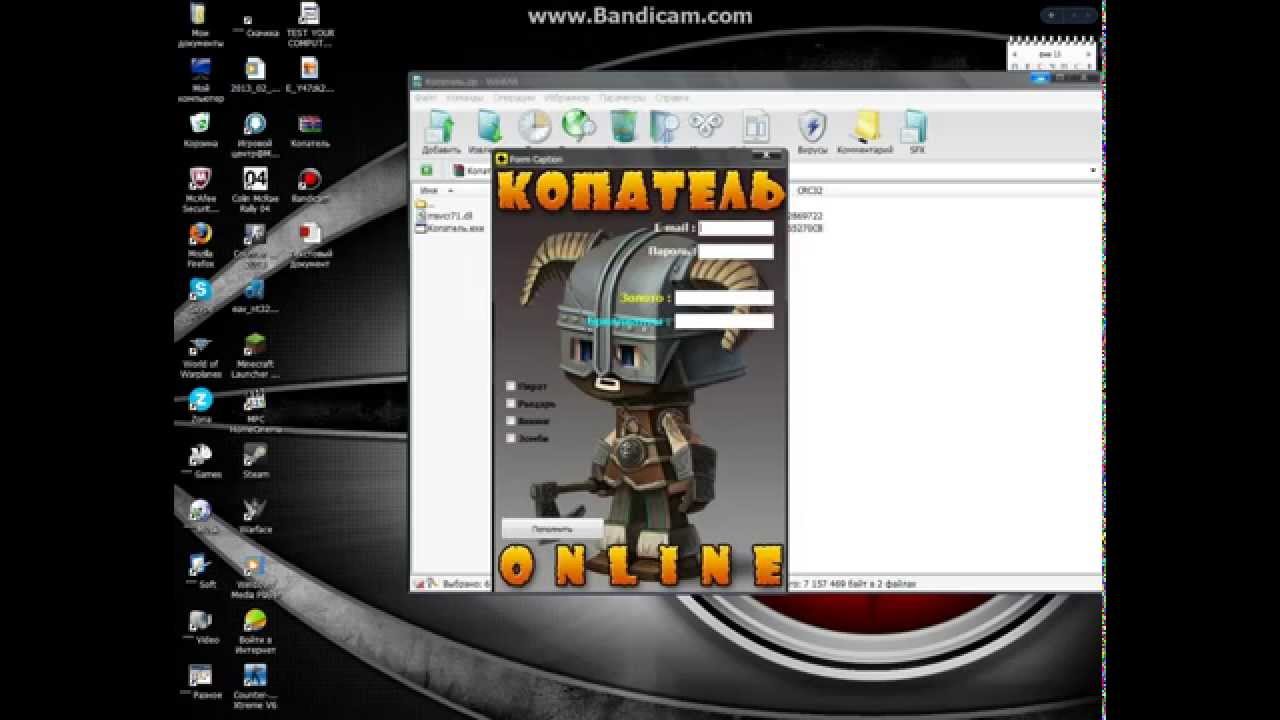Click the calendar gadget on the desktop
The width and height of the screenshot is (1280, 720).
[1052, 53]
